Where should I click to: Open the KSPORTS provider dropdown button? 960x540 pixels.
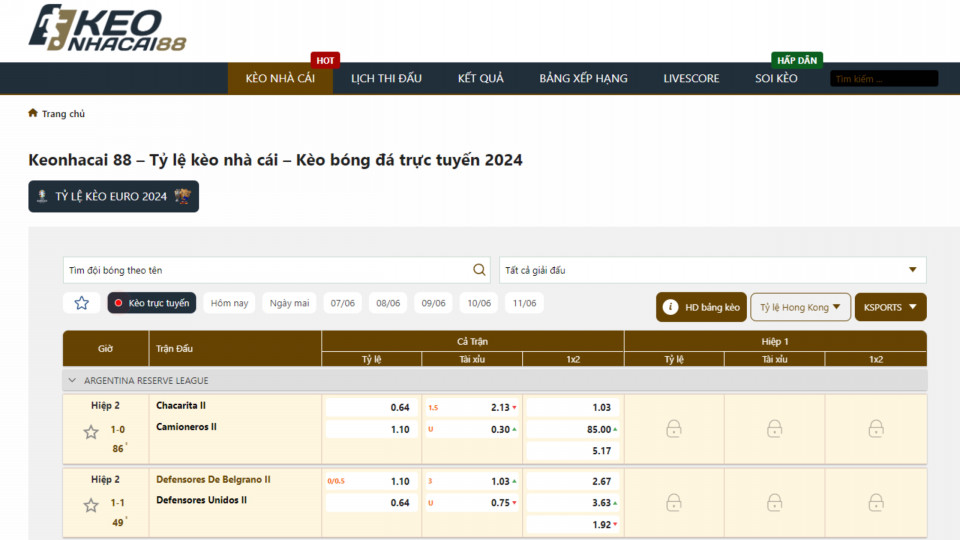(890, 307)
